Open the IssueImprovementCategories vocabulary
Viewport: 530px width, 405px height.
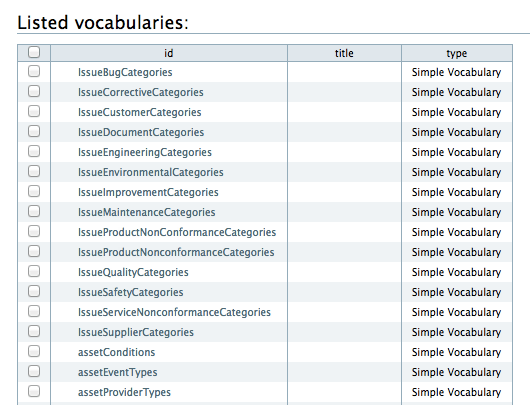148,192
